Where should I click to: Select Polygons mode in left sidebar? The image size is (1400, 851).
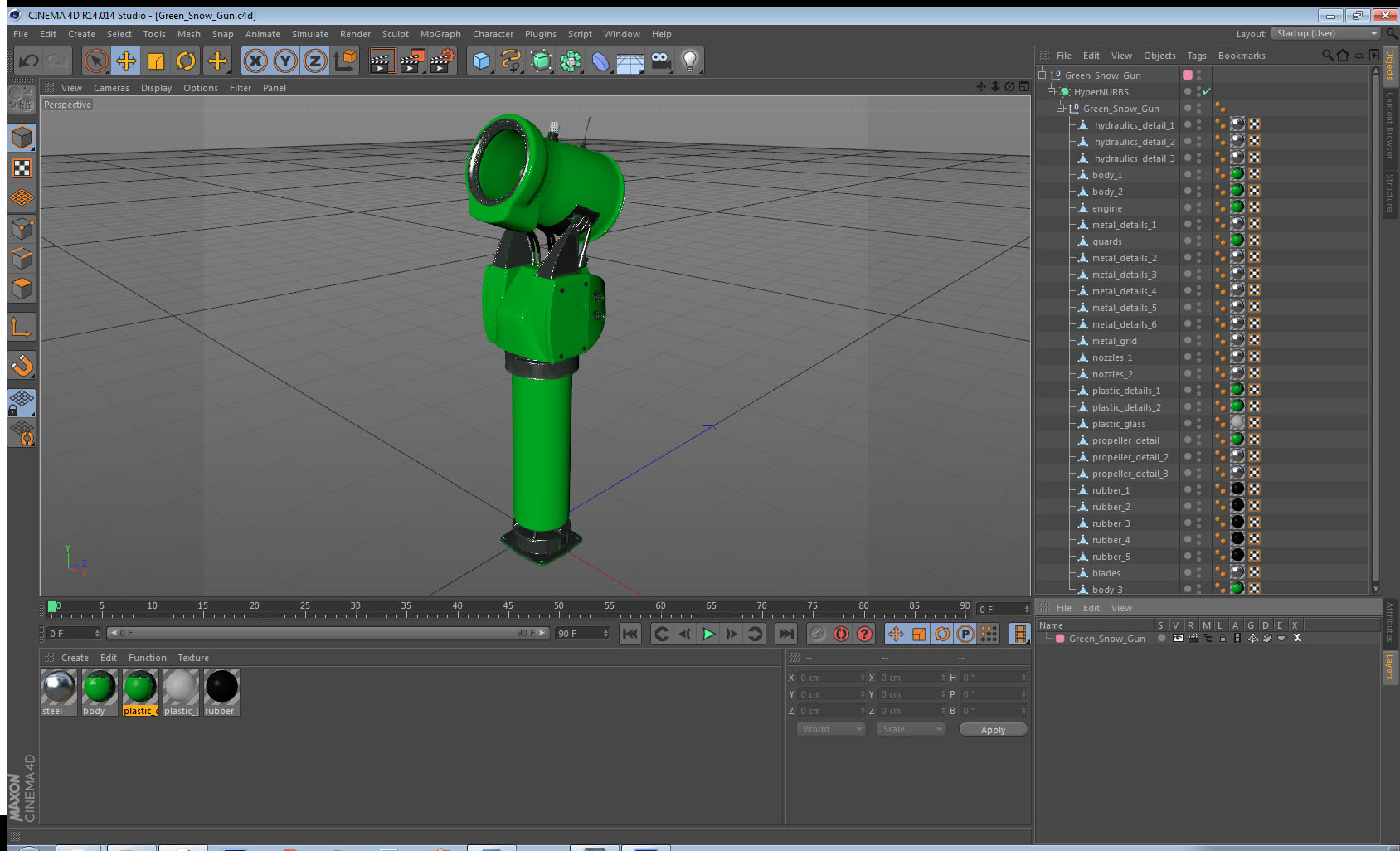pos(22,289)
